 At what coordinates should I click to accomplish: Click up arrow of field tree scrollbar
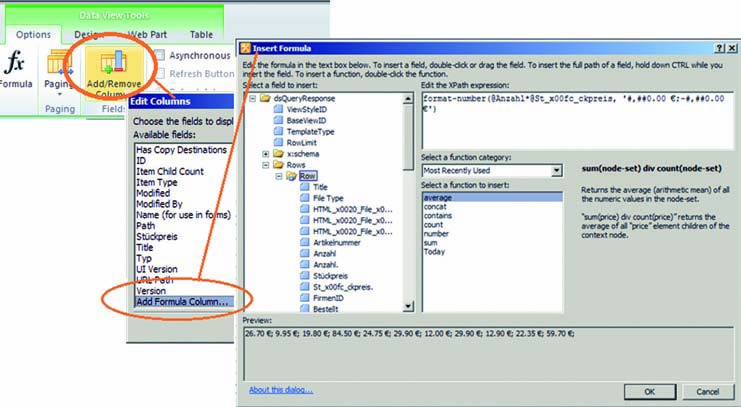click(408, 98)
